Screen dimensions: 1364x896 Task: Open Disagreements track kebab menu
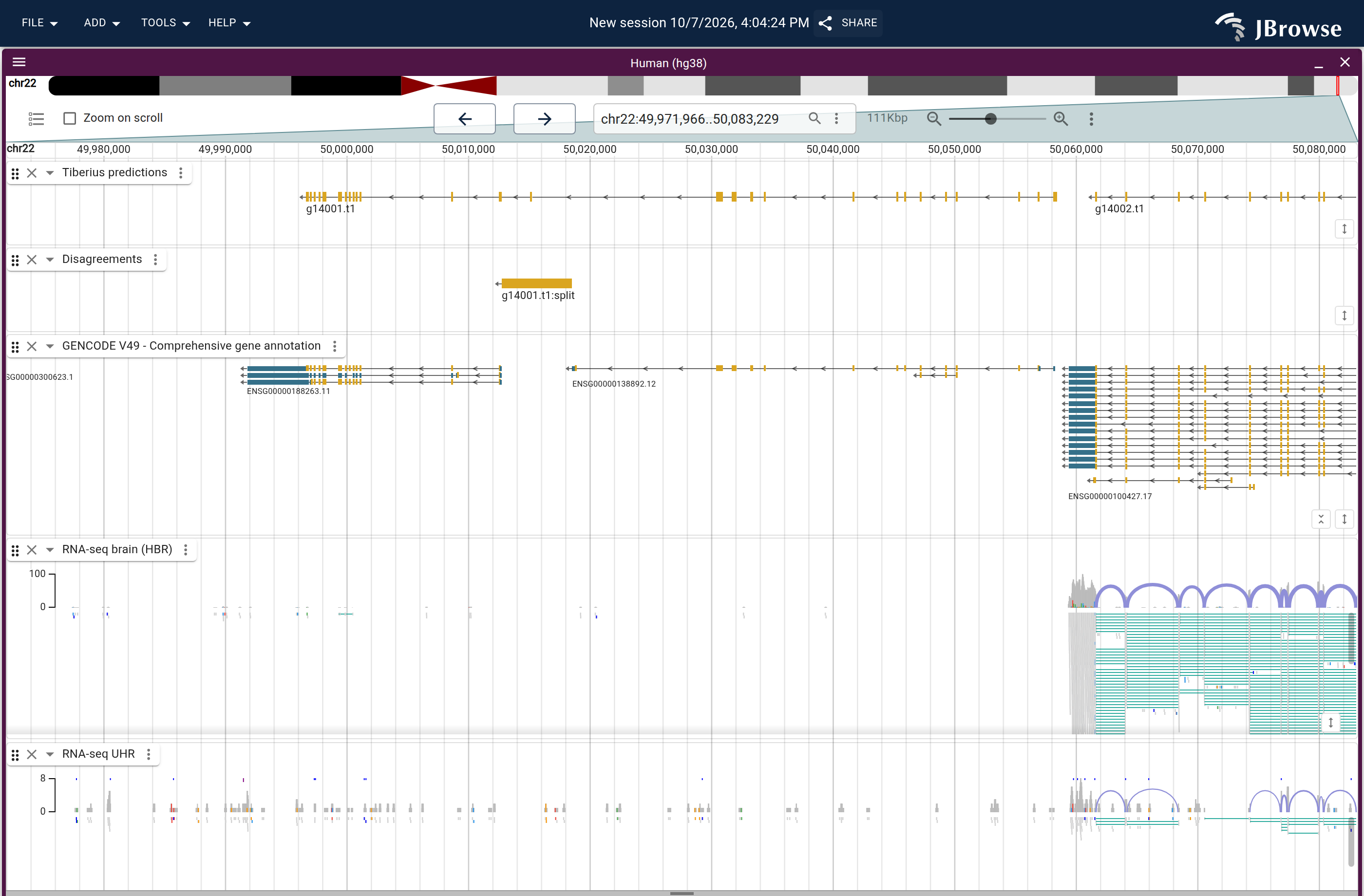pyautogui.click(x=155, y=260)
